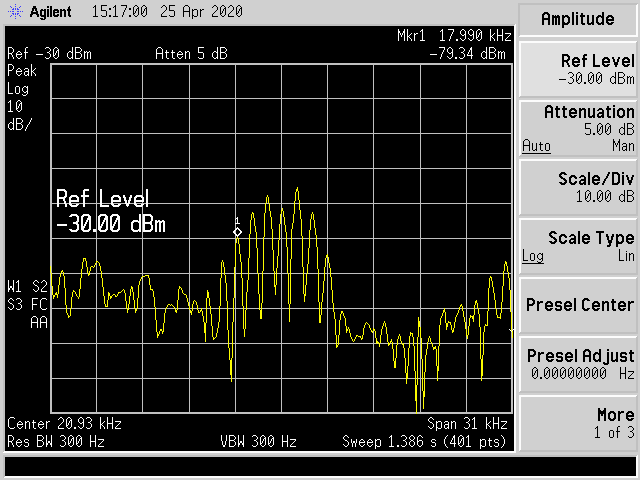Click the VBW 300 Hz annotation
This screenshot has height=480, width=640.
pyautogui.click(x=258, y=442)
